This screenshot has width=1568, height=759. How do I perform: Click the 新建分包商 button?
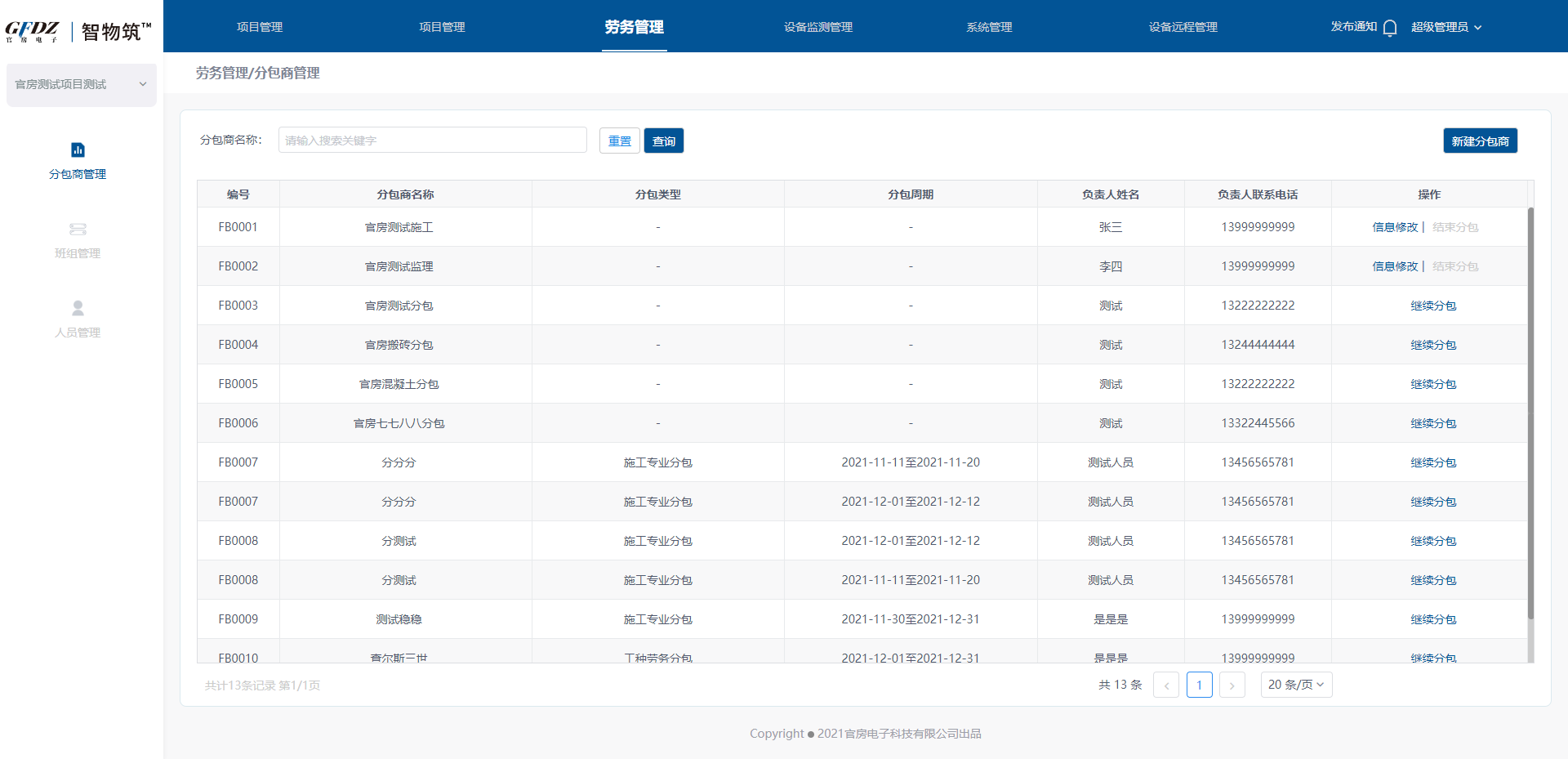pos(1481,141)
